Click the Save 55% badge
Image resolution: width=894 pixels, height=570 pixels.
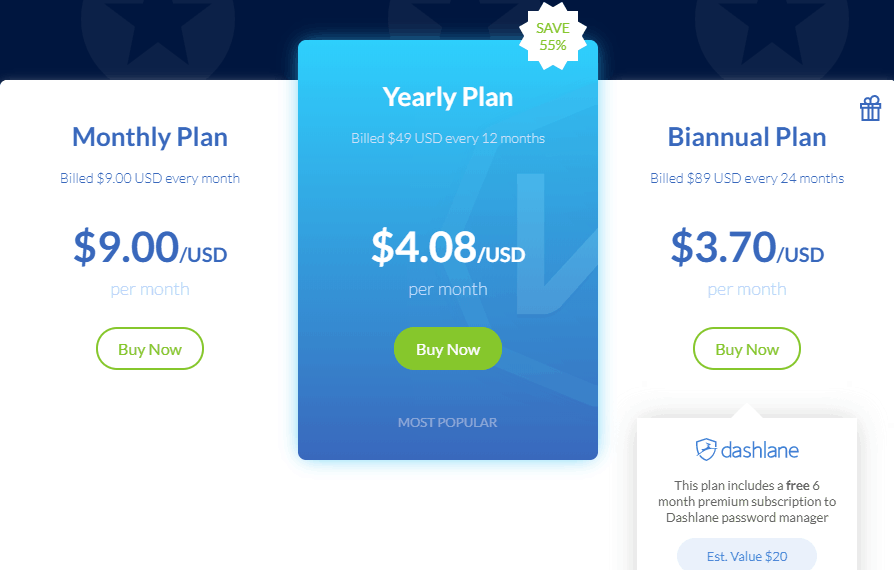tap(552, 36)
